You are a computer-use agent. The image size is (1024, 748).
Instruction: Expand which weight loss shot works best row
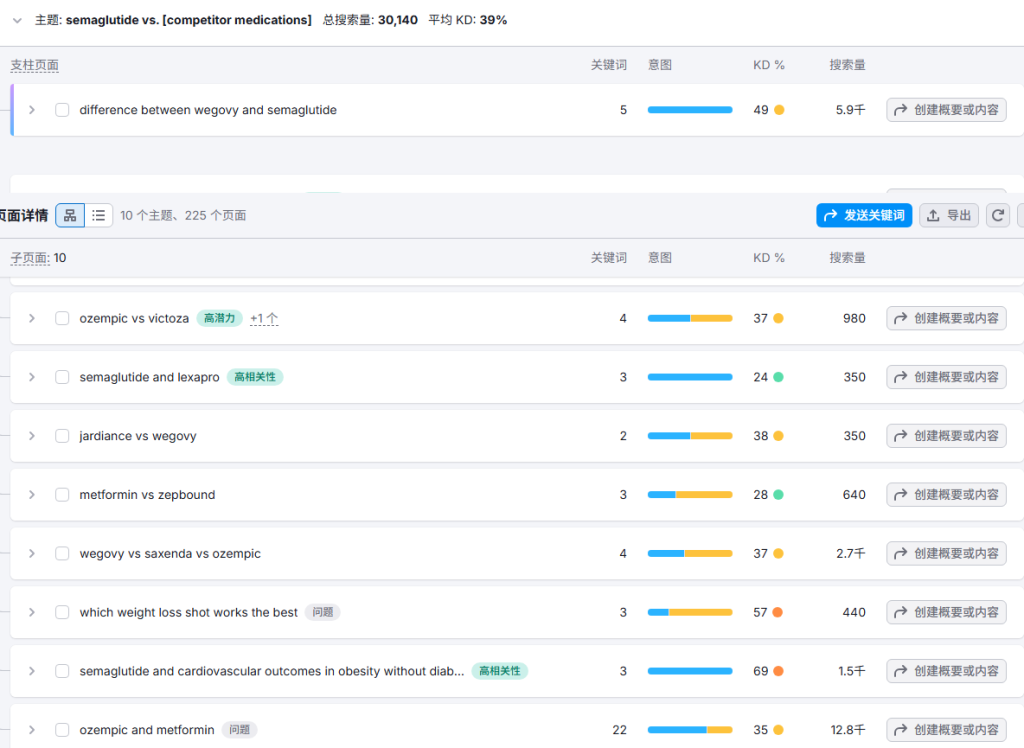31,612
